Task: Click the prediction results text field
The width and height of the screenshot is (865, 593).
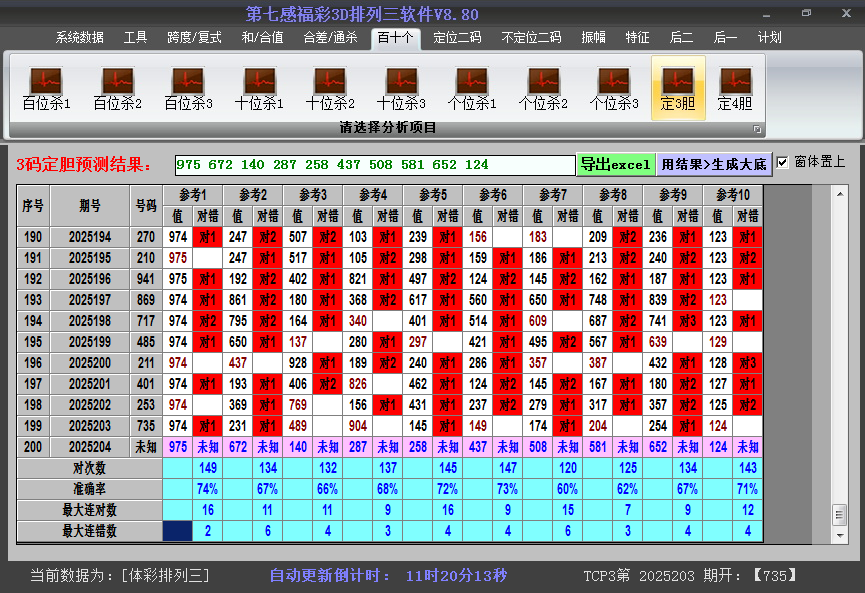Action: (x=375, y=165)
